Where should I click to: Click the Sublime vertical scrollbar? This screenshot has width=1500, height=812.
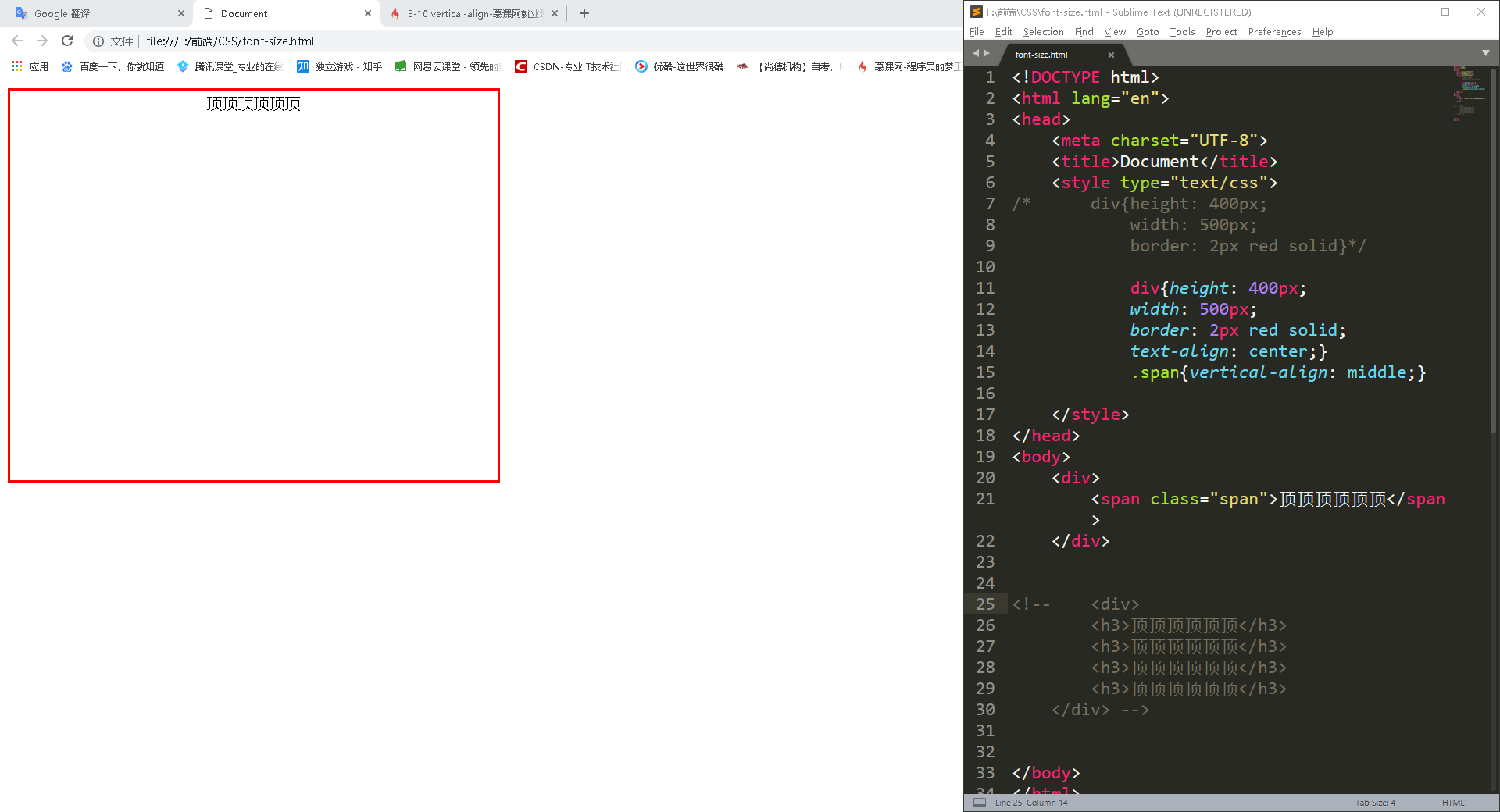(x=1493, y=250)
